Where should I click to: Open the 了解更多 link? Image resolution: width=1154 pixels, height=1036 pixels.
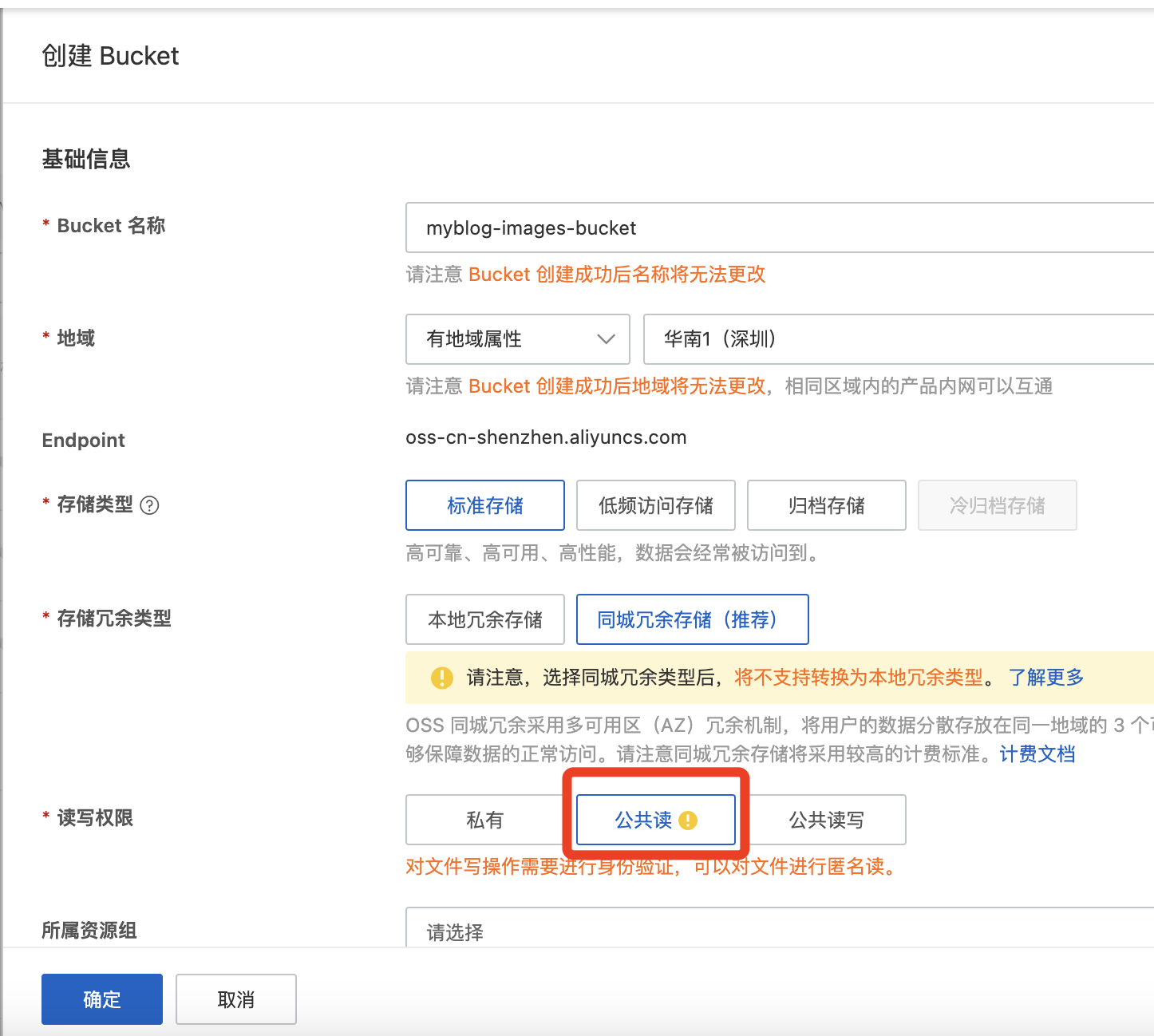[1045, 678]
